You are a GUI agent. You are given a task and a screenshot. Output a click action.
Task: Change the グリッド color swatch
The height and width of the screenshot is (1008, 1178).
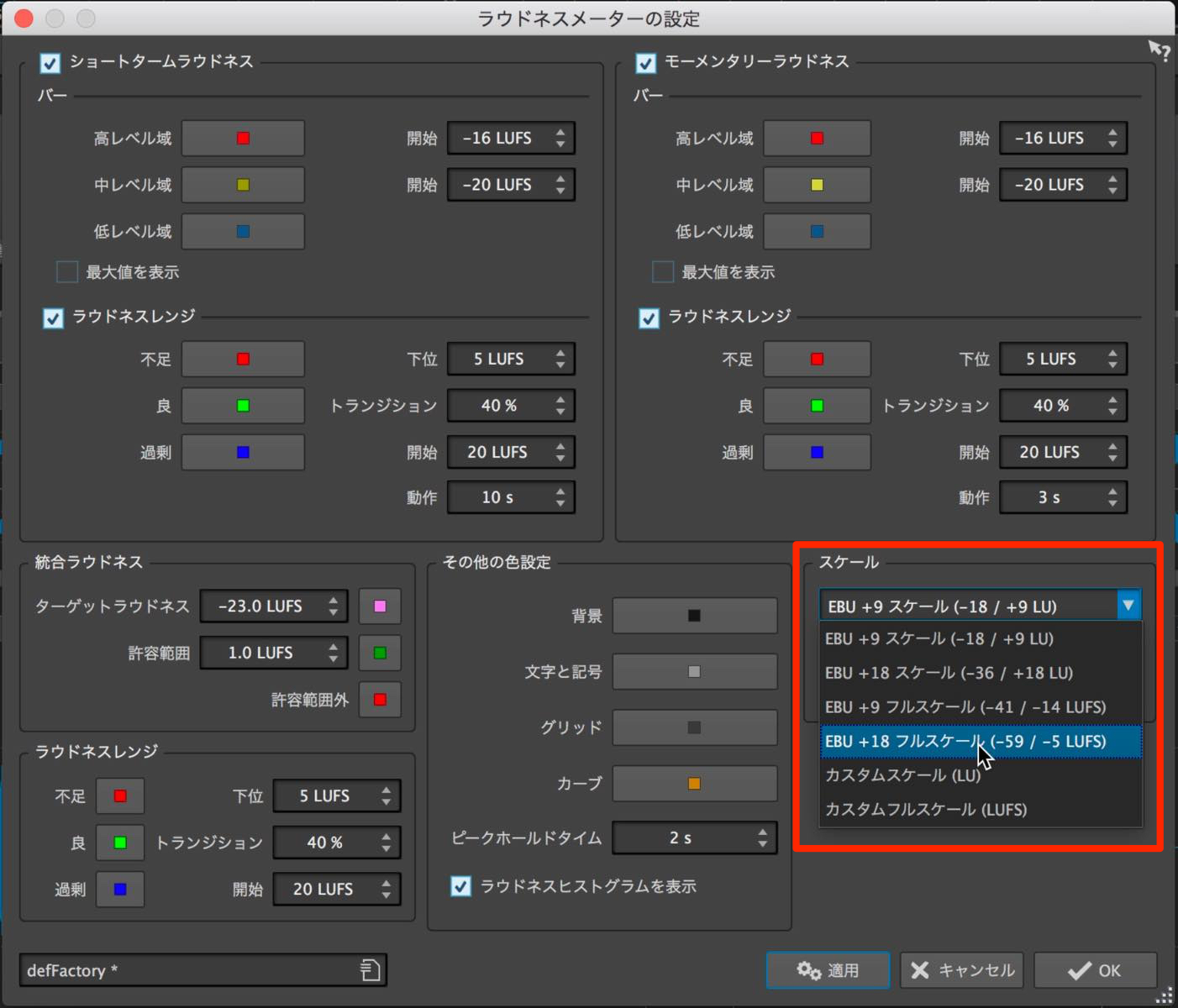coord(694,727)
